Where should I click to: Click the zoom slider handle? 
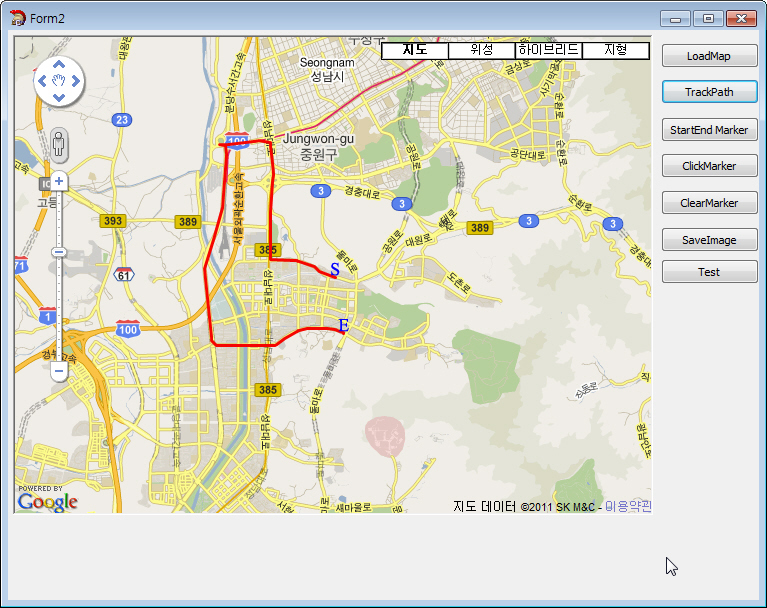58,252
